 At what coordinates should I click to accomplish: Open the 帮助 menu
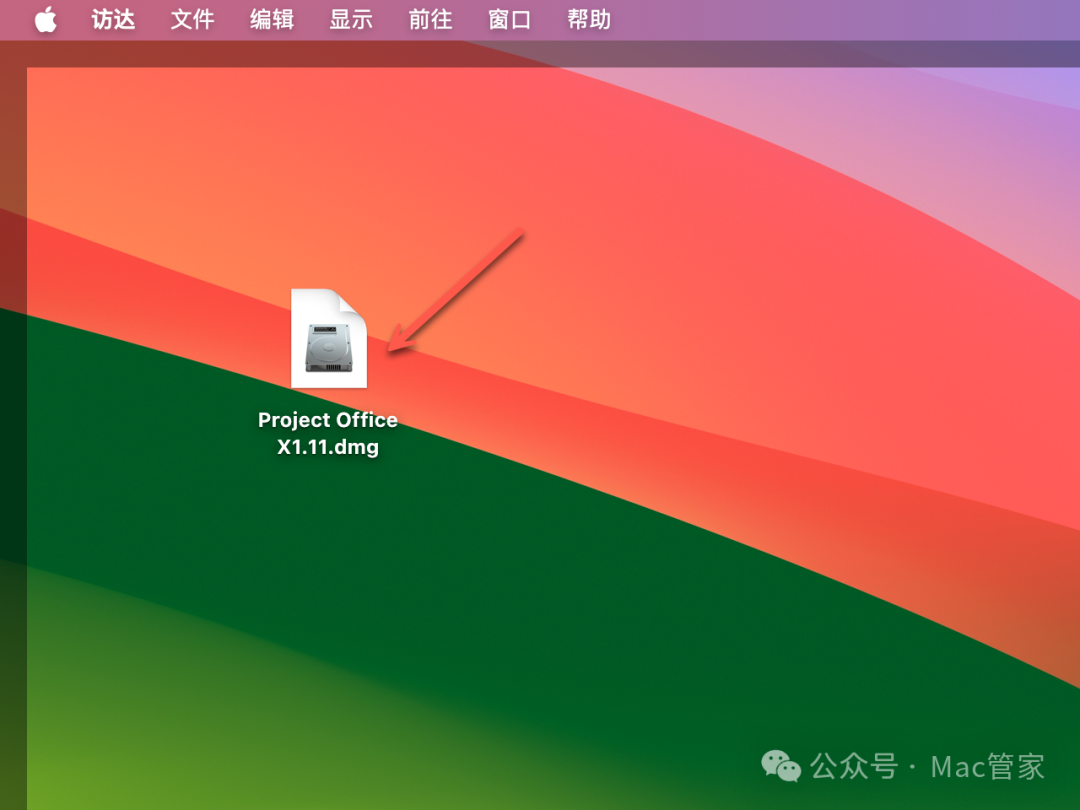coord(589,19)
